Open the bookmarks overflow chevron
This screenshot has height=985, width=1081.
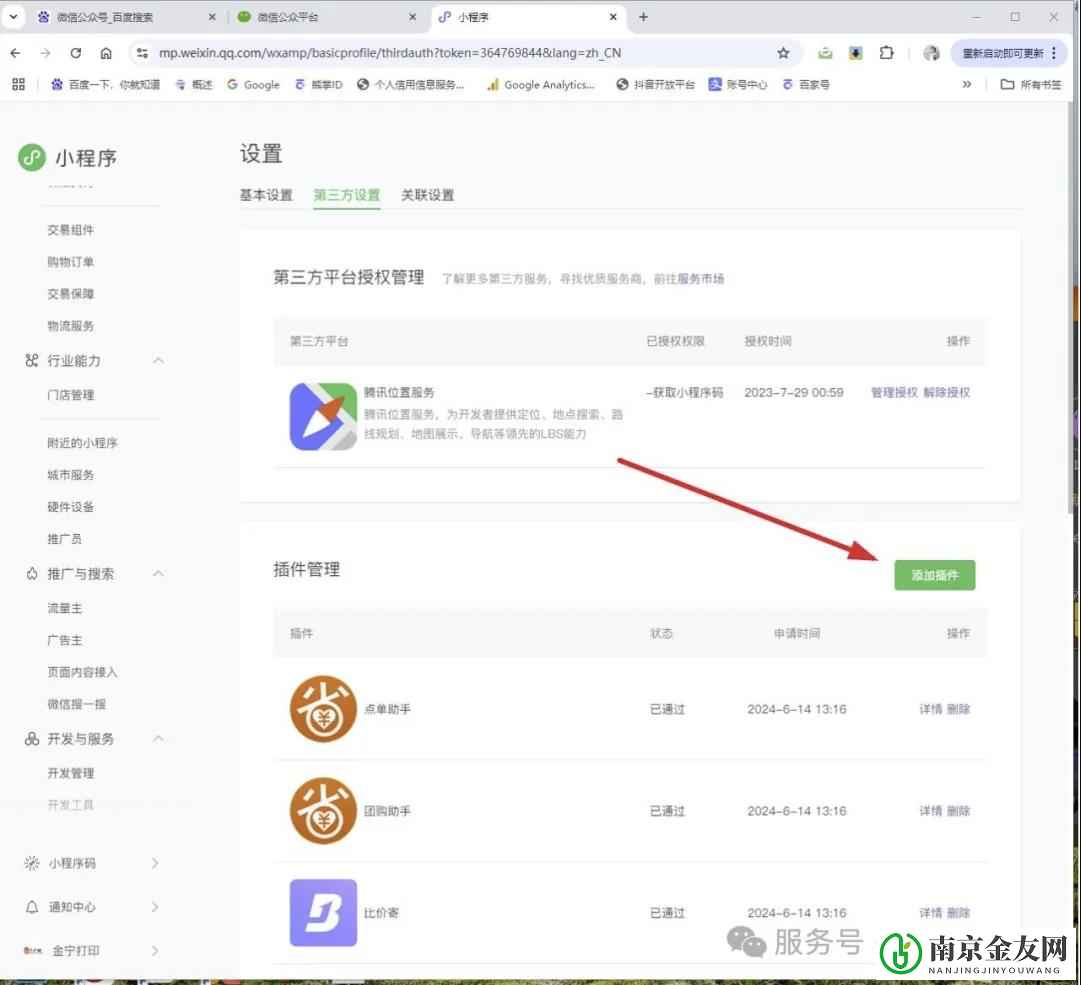pos(966,85)
